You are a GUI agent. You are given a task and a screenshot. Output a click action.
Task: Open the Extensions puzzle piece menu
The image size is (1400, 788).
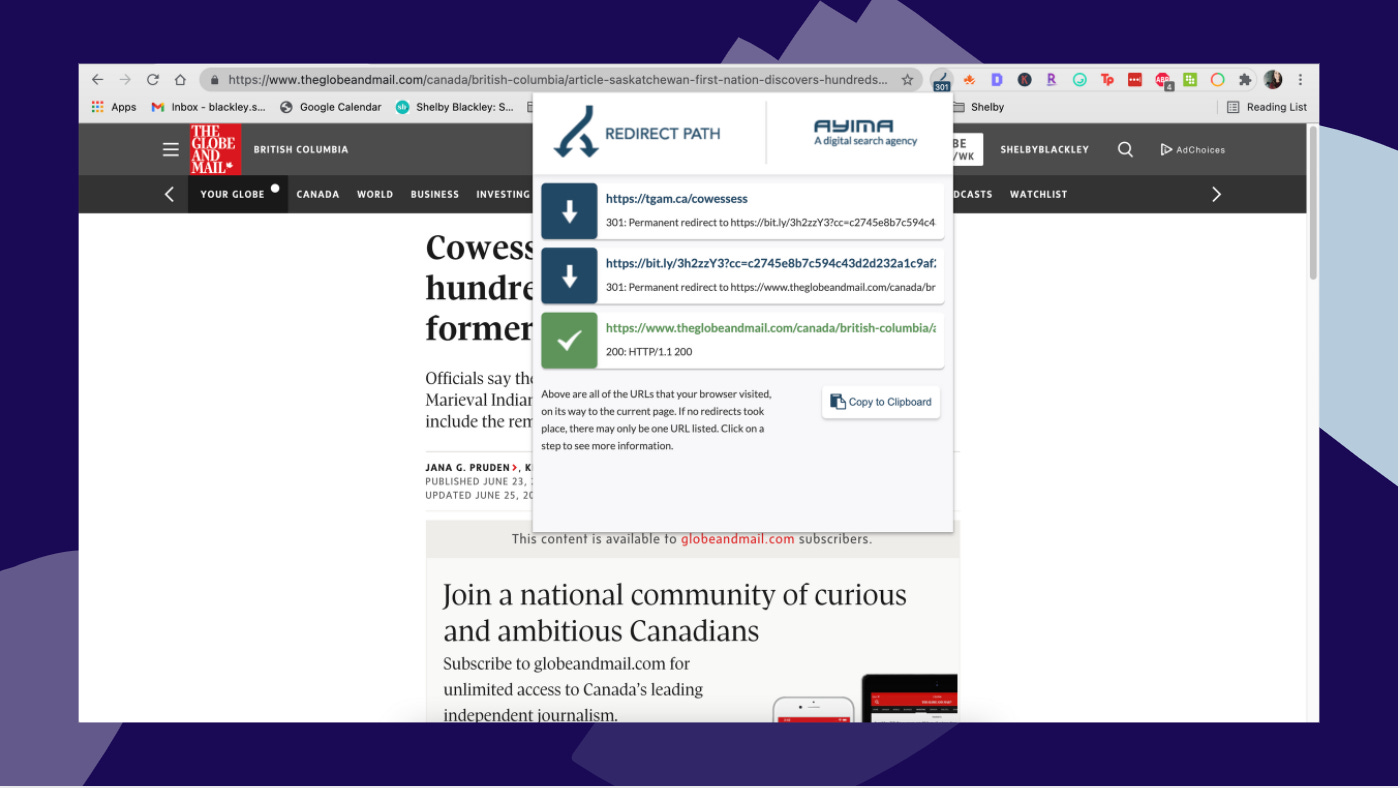1245,80
